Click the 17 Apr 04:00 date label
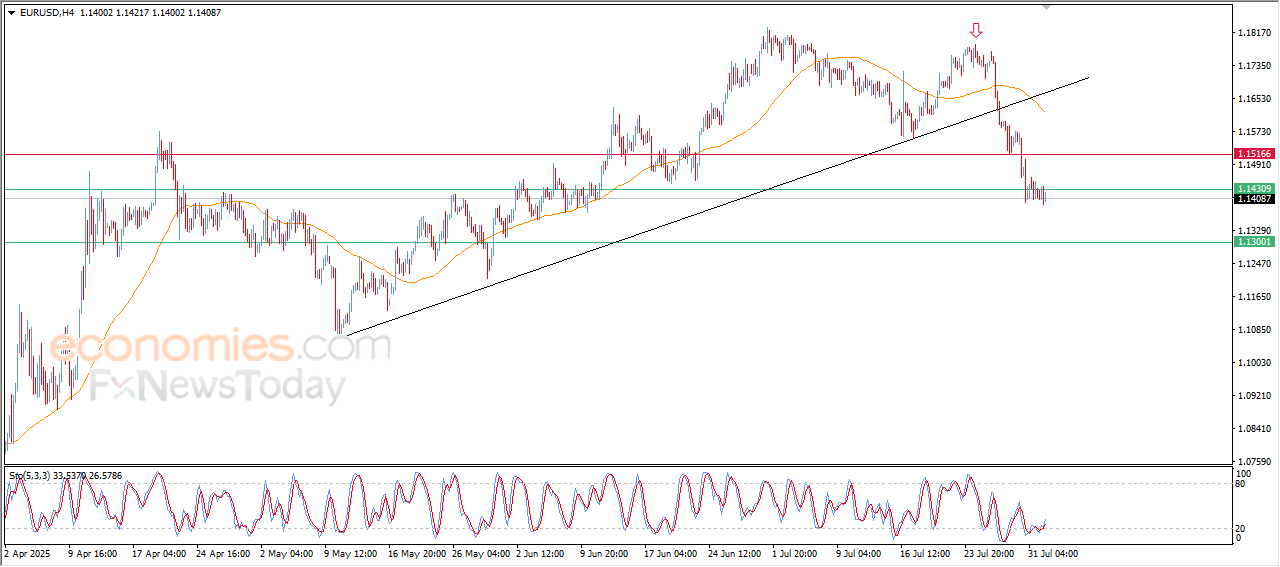 point(159,553)
